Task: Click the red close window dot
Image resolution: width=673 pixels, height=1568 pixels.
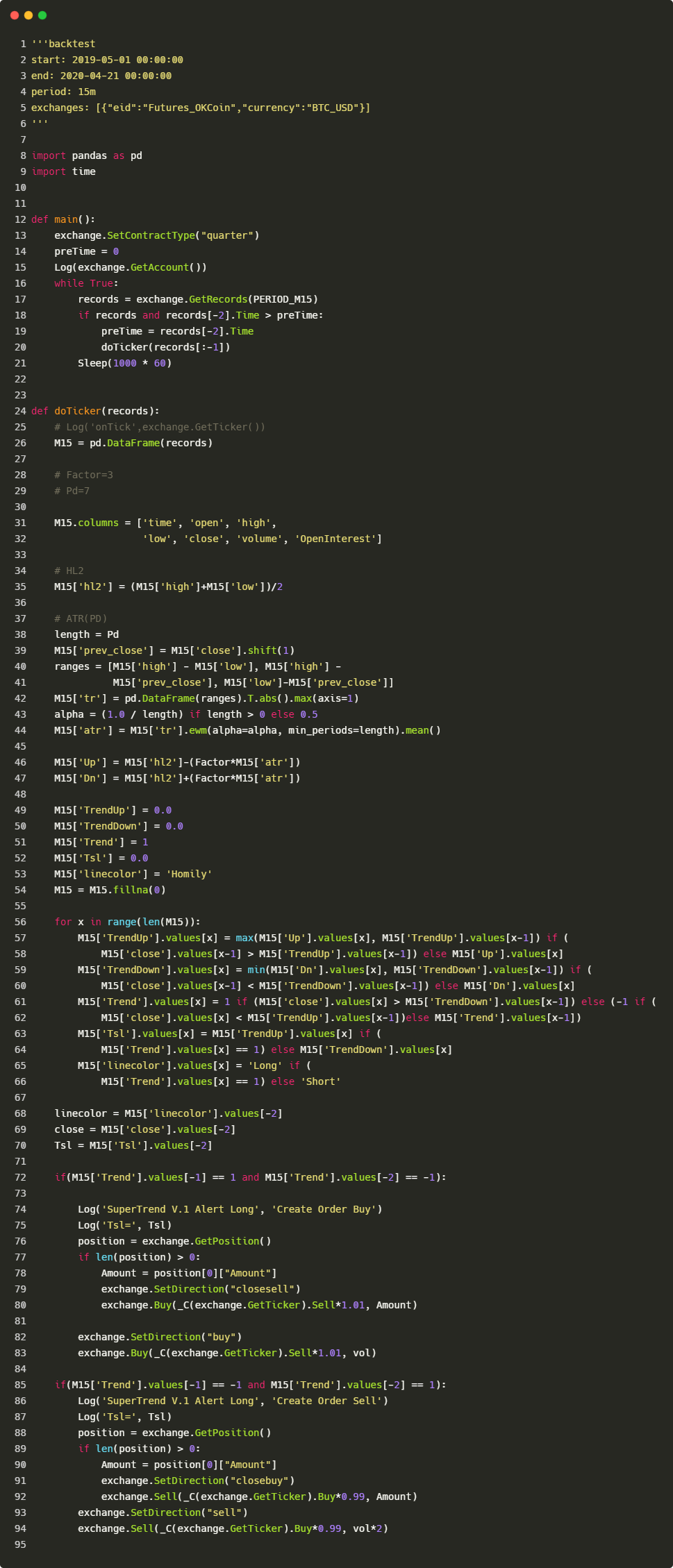Action: coord(15,15)
